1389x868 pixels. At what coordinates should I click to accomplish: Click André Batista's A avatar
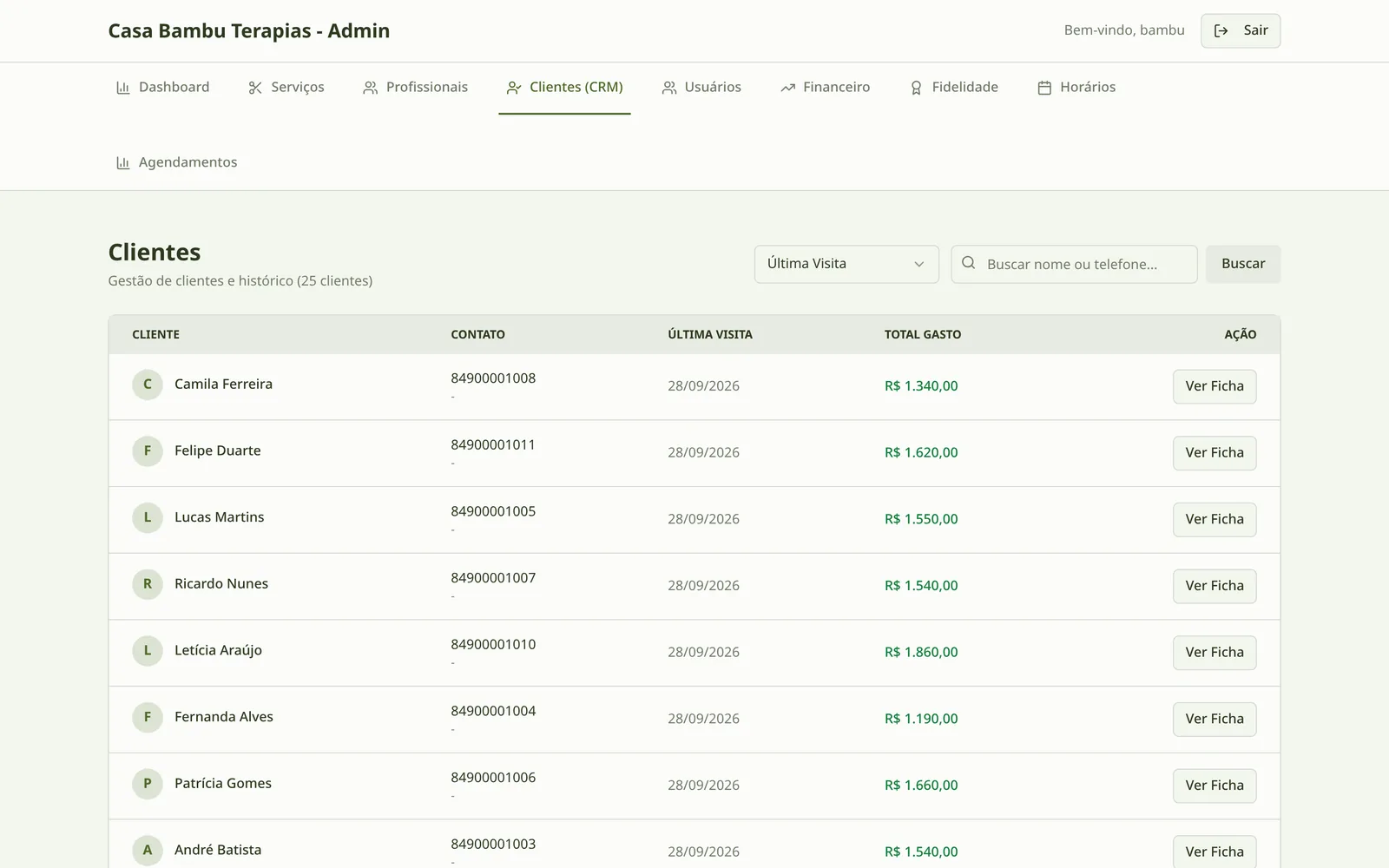[x=148, y=851]
